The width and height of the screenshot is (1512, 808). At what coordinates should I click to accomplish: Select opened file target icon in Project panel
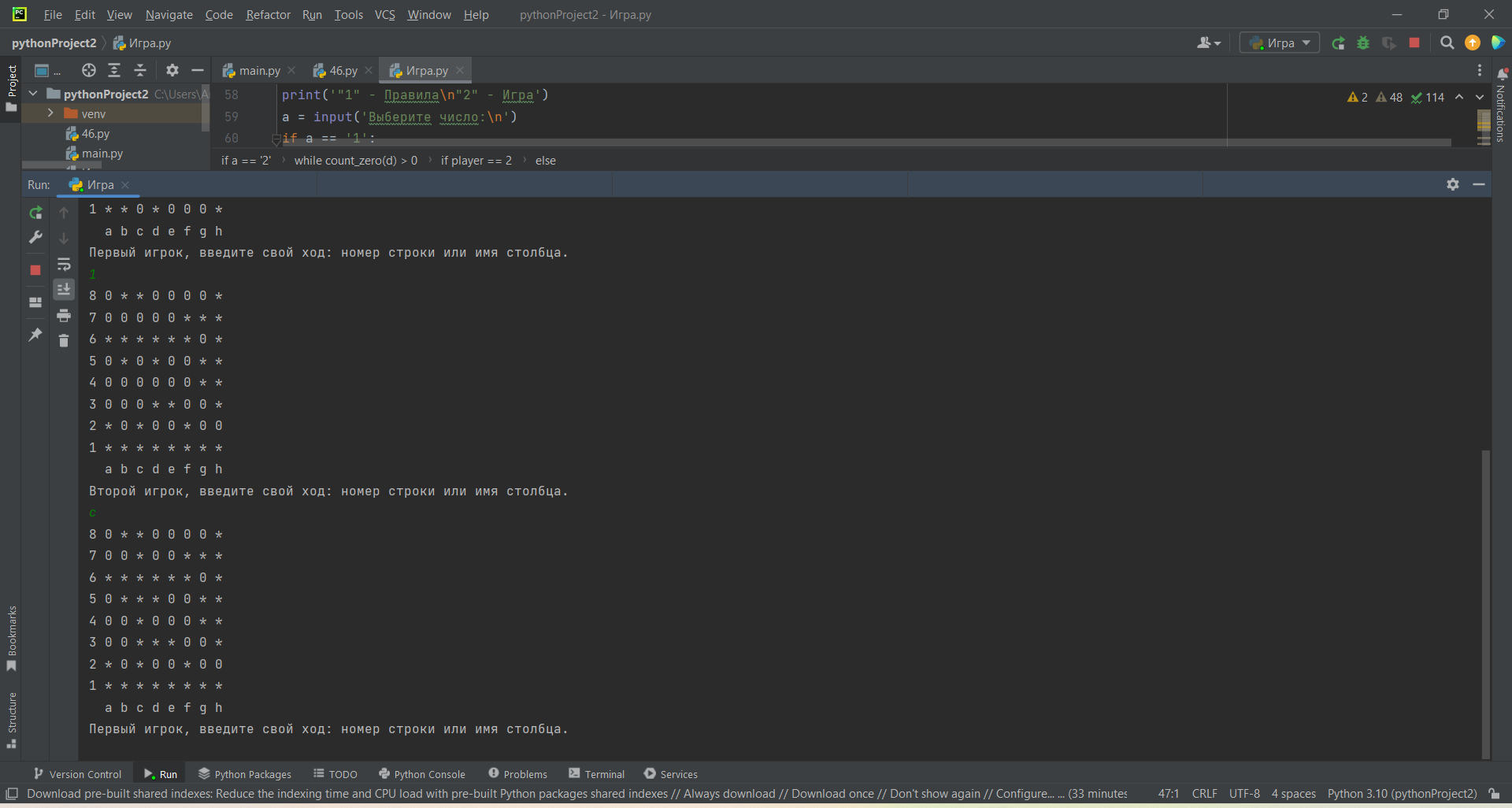(x=89, y=70)
